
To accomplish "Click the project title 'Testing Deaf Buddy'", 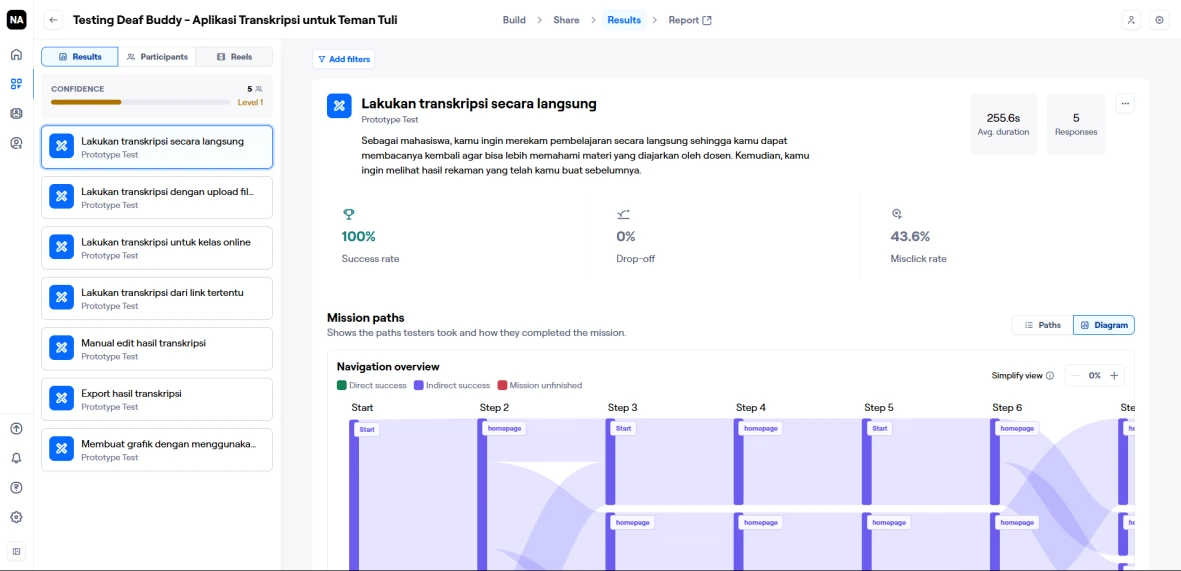I will [x=235, y=20].
